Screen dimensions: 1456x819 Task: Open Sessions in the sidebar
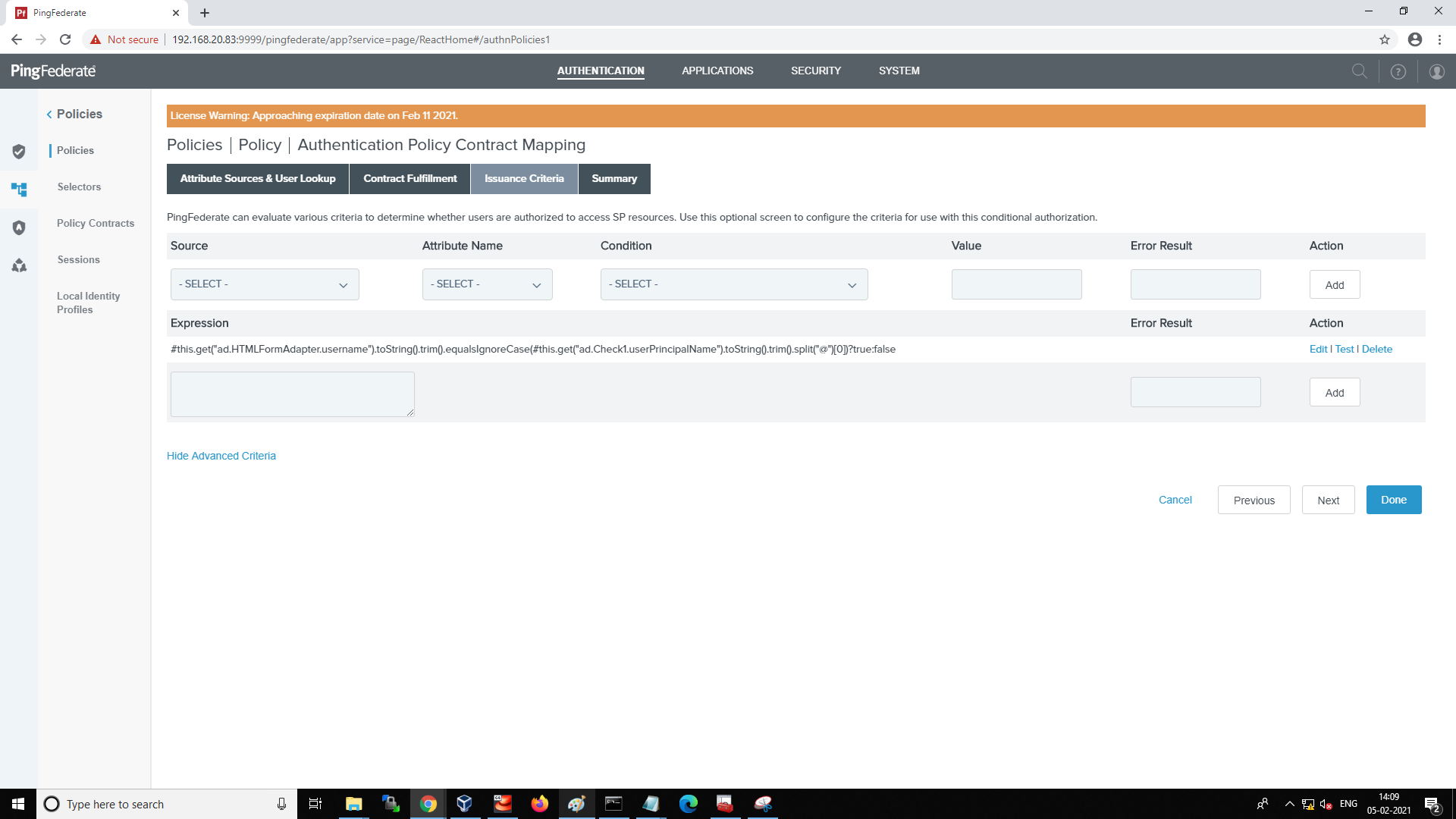pos(79,259)
